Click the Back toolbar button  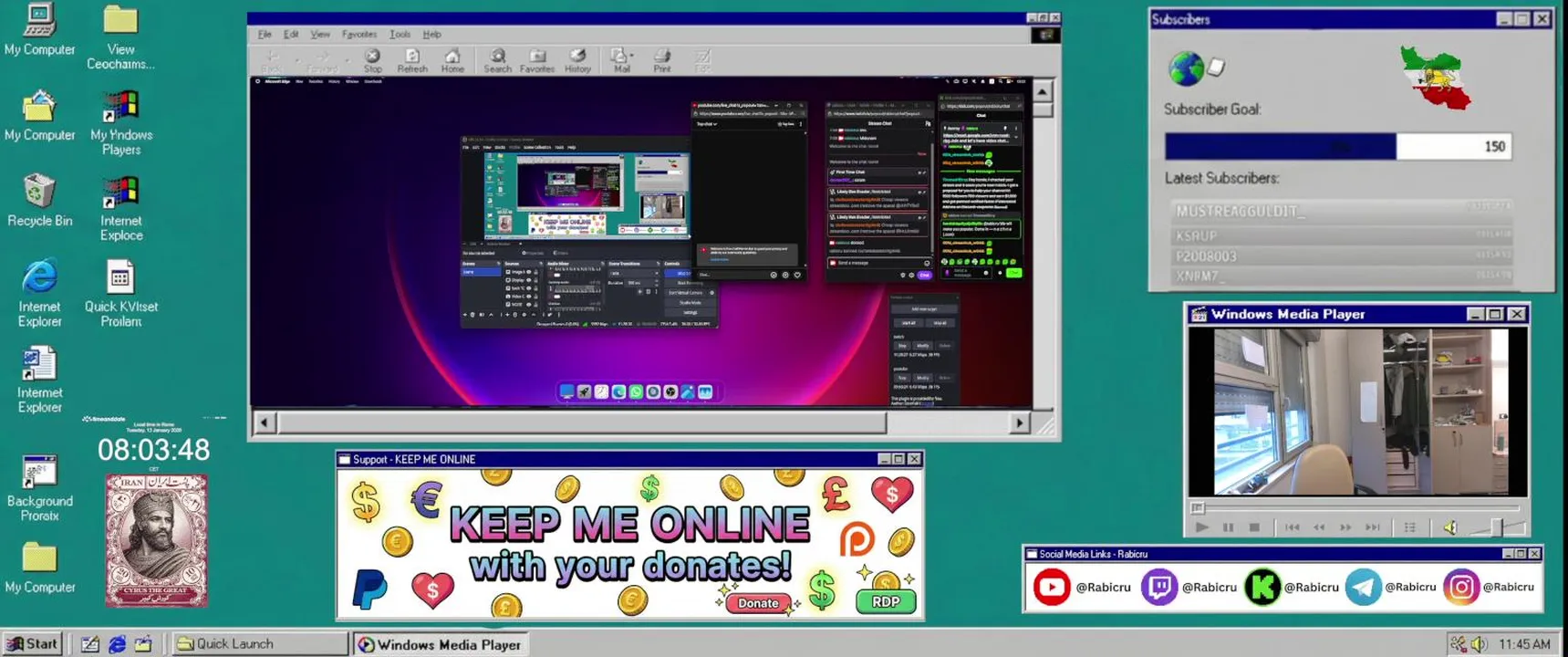(x=272, y=61)
